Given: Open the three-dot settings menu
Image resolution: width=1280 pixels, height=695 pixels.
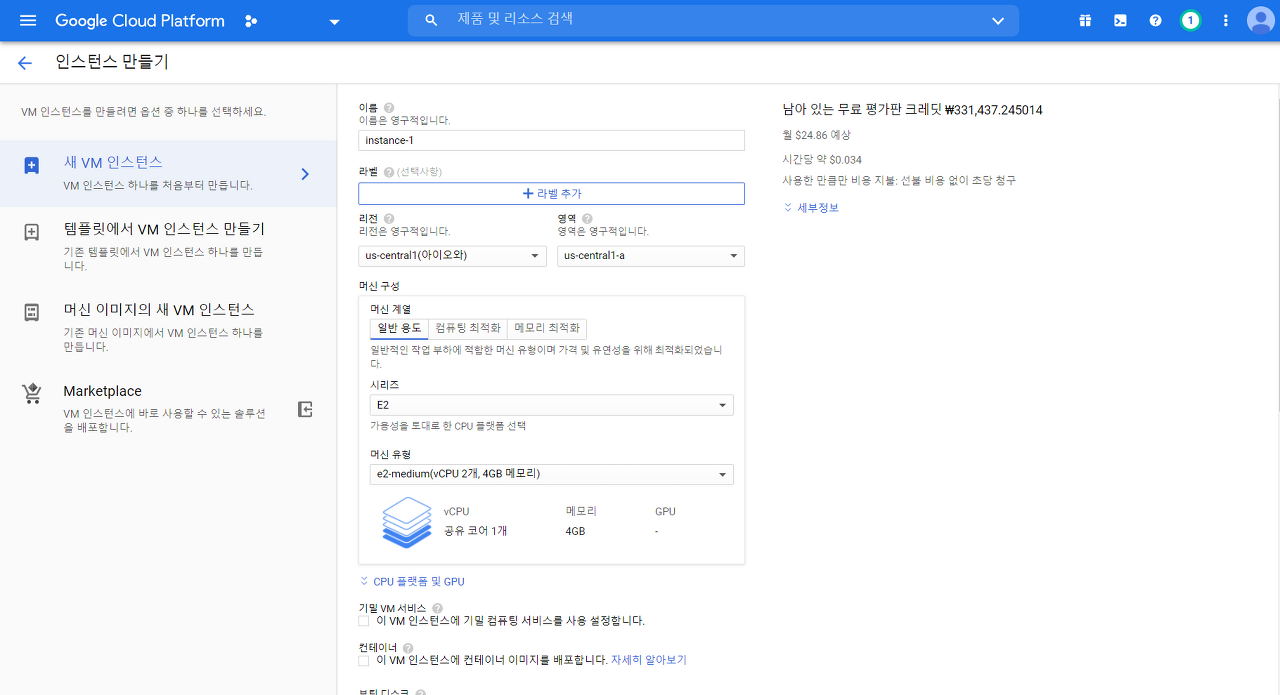Looking at the screenshot, I should coord(1226,20).
